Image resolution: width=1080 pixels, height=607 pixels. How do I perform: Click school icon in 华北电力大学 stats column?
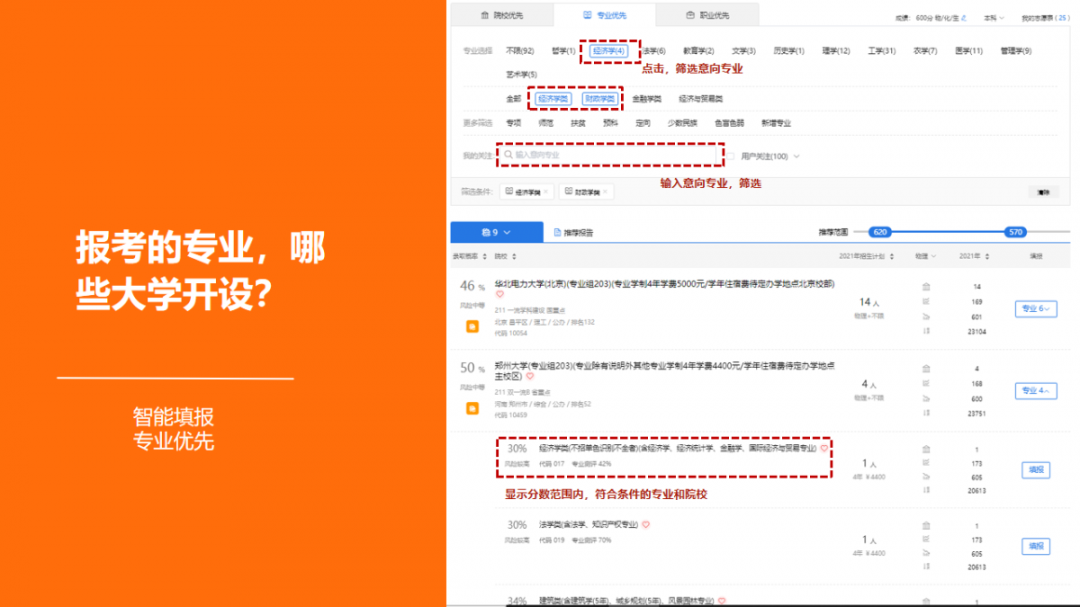926,287
